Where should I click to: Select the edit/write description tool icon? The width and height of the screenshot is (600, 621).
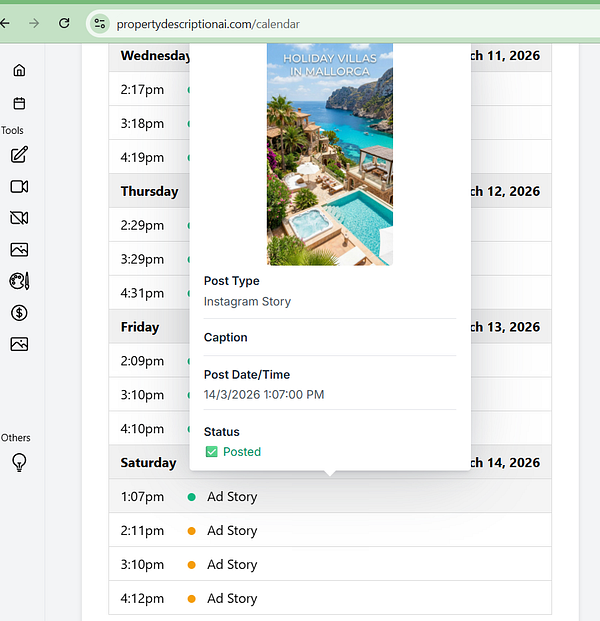(19, 154)
